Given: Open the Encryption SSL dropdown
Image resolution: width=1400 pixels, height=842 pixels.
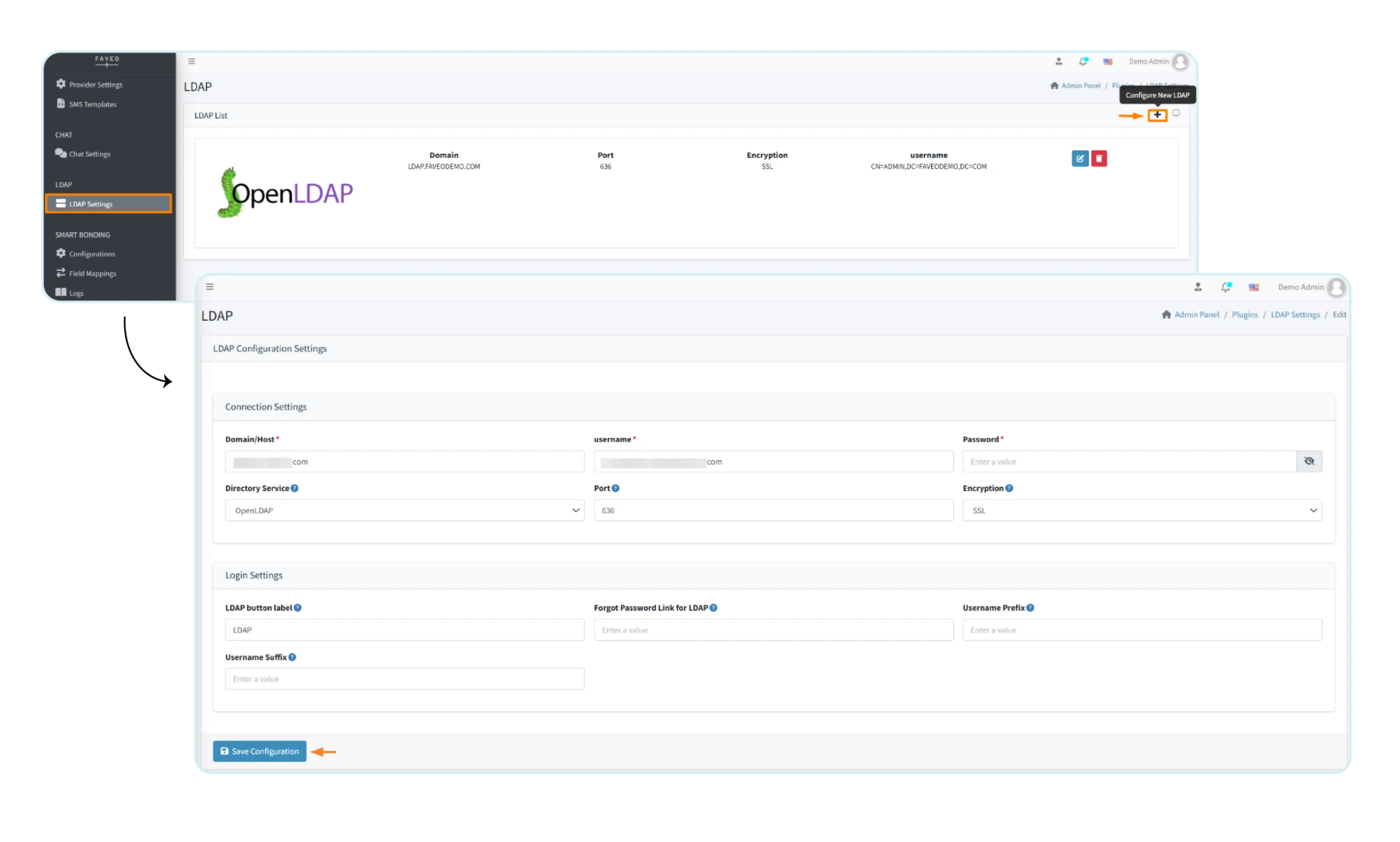Looking at the screenshot, I should pos(1142,510).
